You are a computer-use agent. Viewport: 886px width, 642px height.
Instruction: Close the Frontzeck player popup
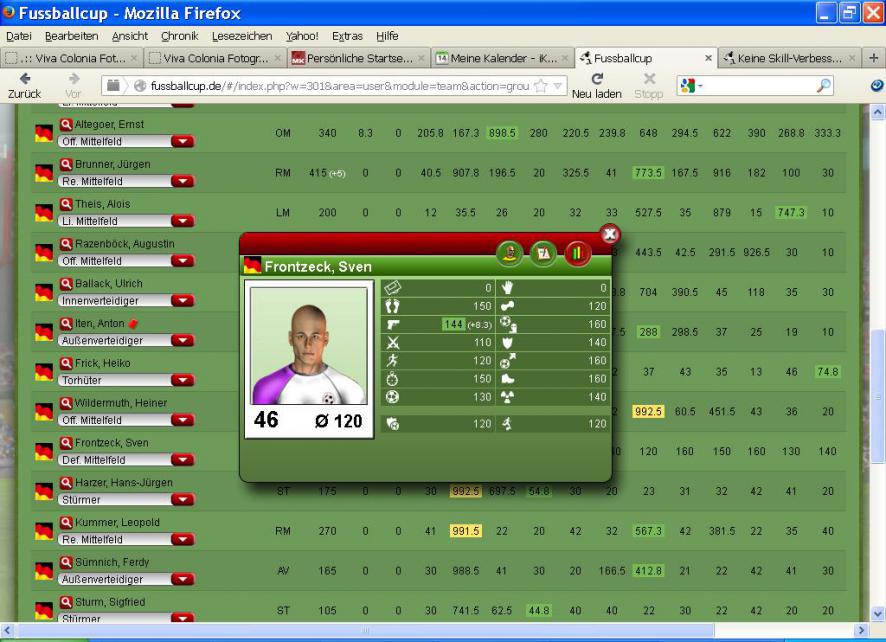click(609, 235)
